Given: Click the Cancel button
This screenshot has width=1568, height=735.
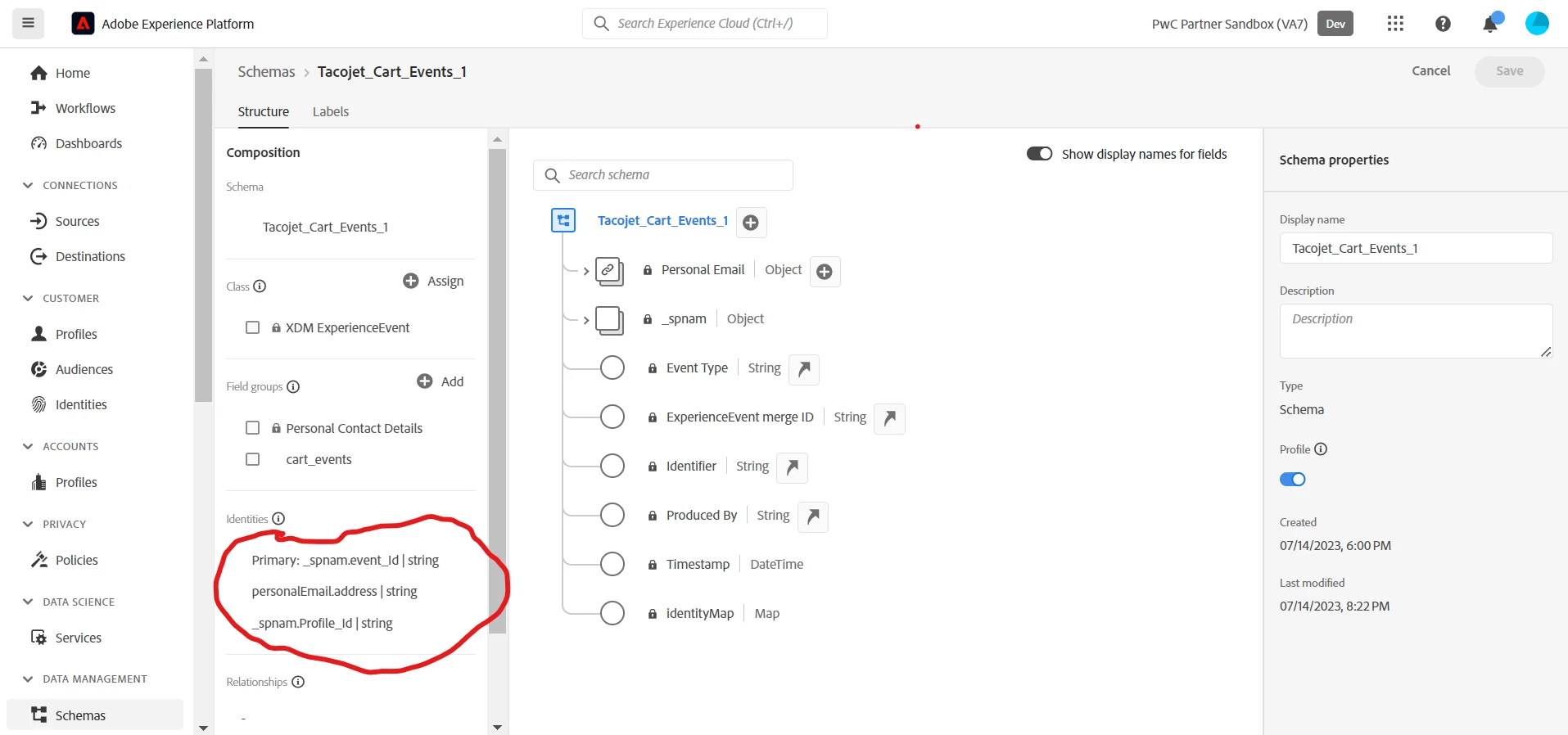Looking at the screenshot, I should (x=1431, y=71).
